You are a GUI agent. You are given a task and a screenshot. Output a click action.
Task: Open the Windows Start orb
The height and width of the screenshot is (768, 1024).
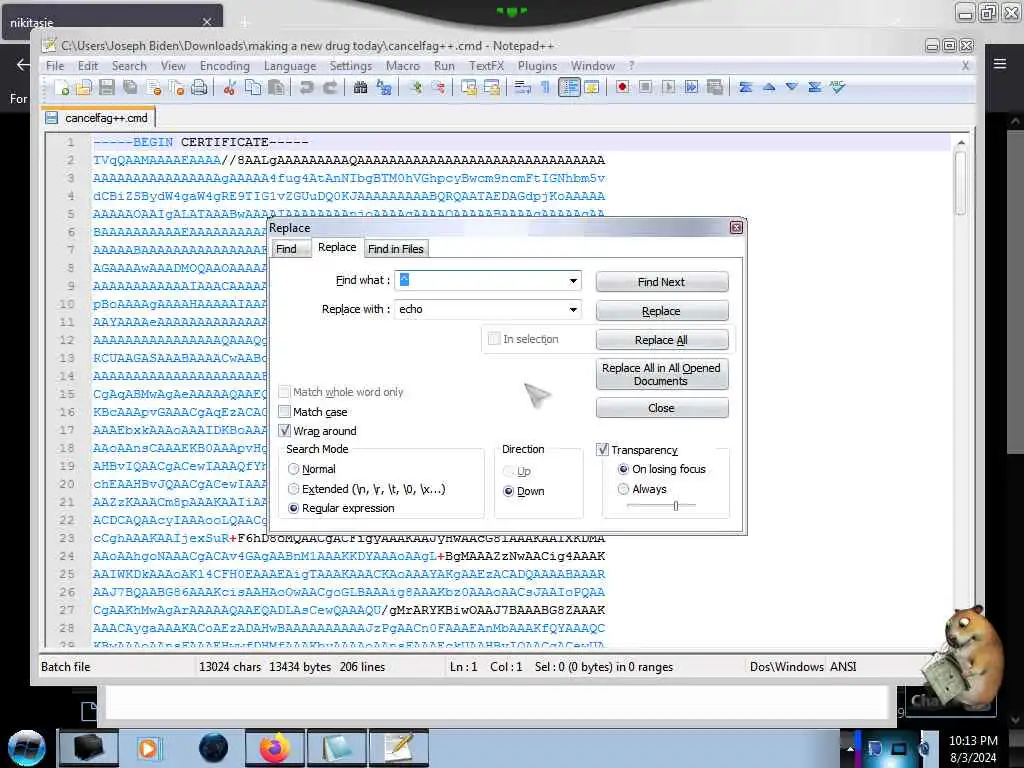26,748
